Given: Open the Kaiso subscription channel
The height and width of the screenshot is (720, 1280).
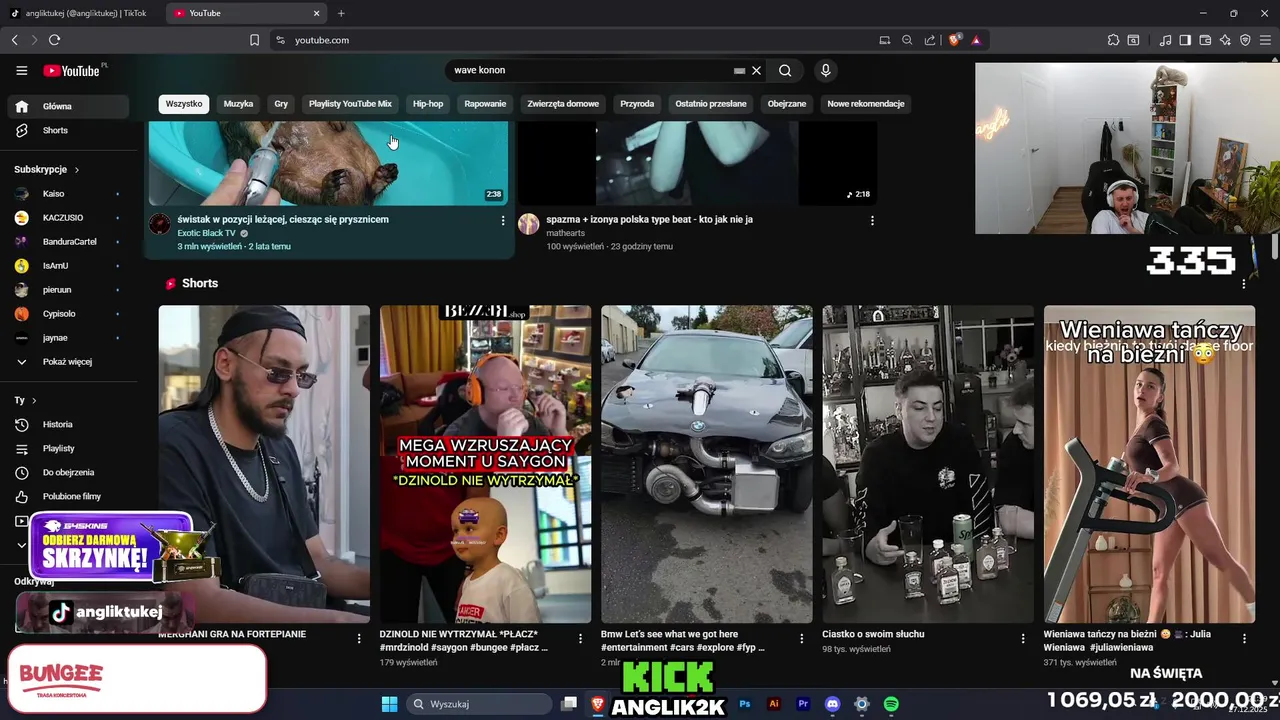Looking at the screenshot, I should [68, 193].
